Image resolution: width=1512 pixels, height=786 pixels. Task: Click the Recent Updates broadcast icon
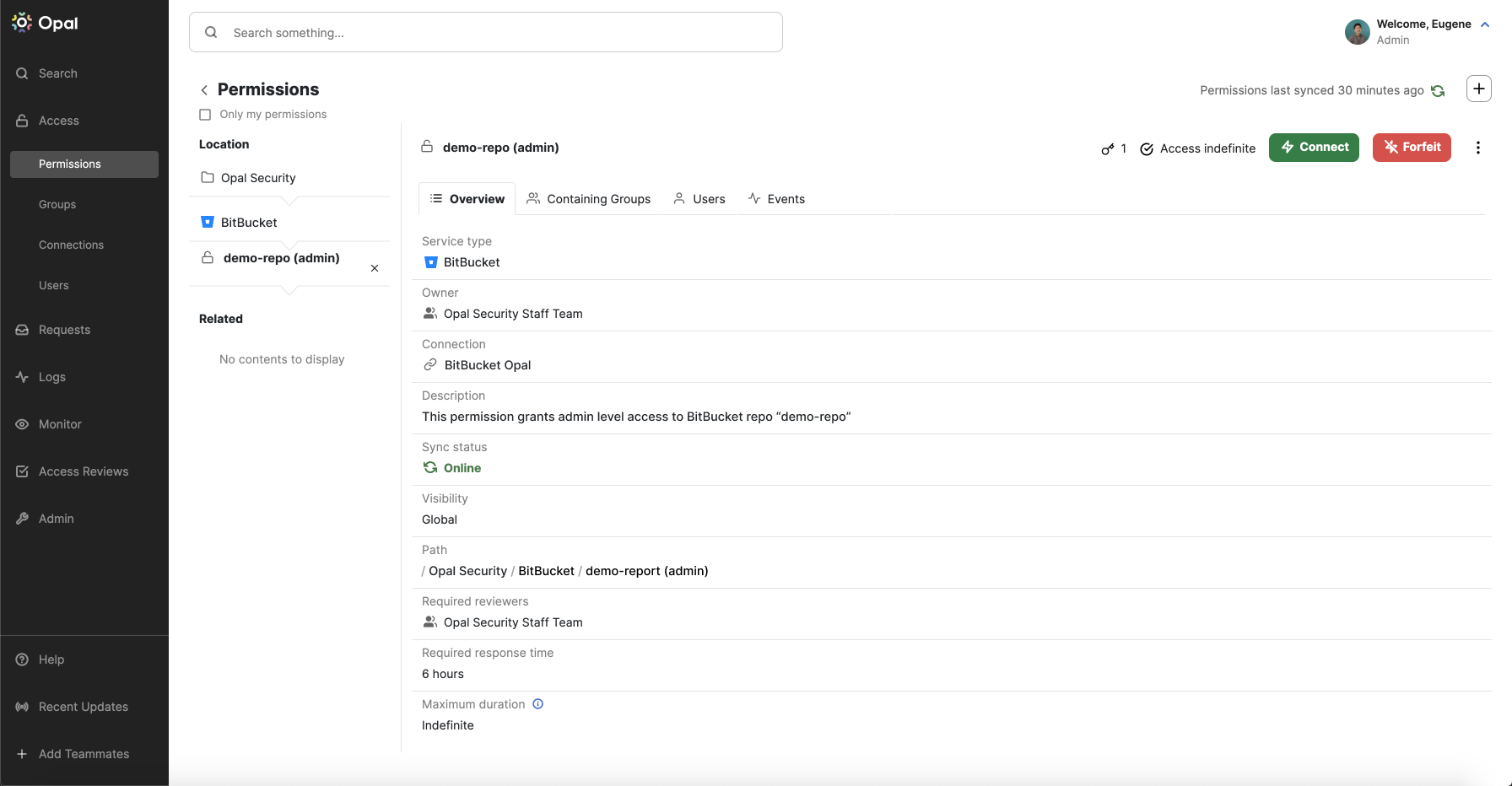point(22,707)
